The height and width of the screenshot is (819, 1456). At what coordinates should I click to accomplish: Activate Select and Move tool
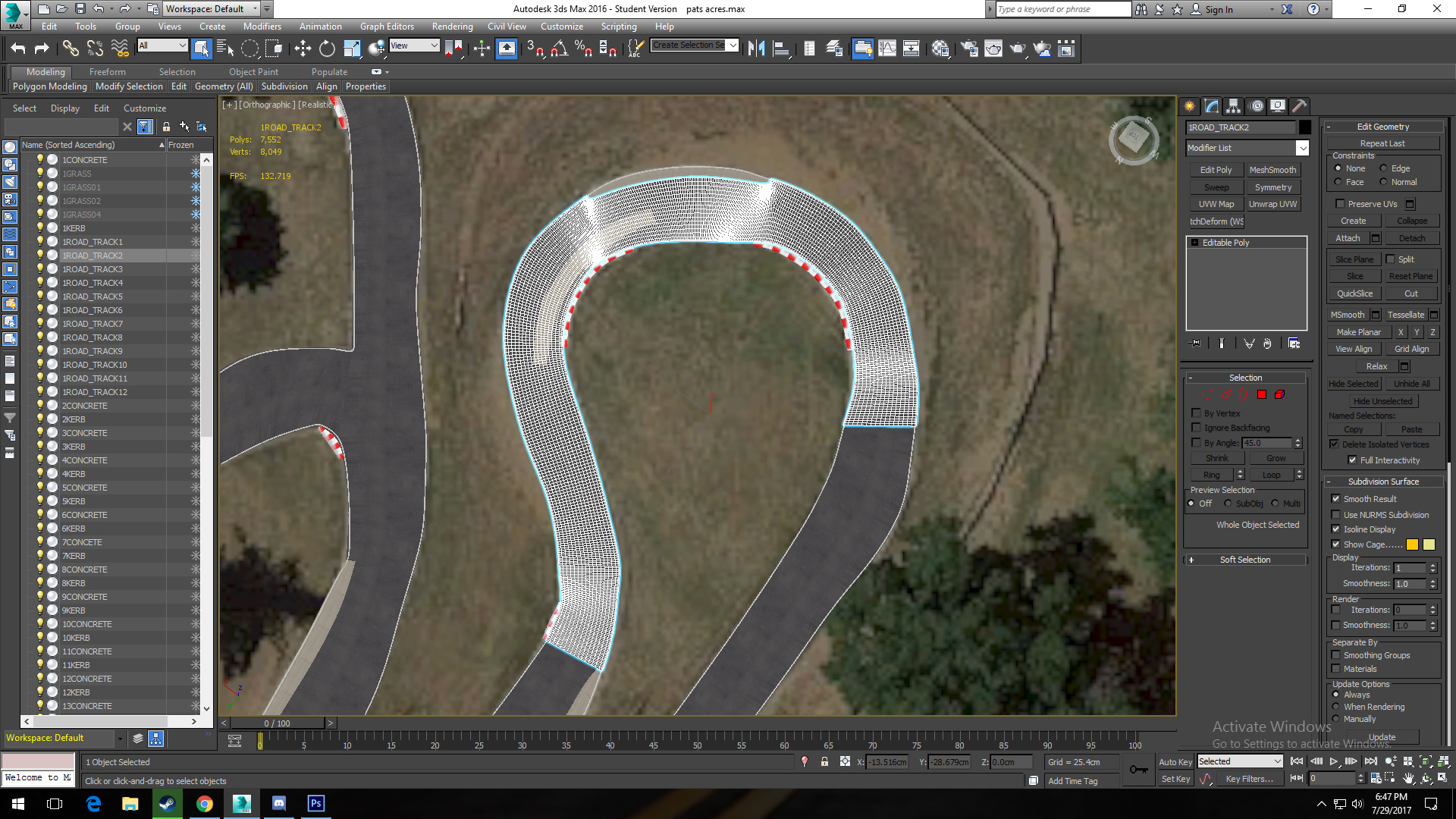tap(303, 49)
